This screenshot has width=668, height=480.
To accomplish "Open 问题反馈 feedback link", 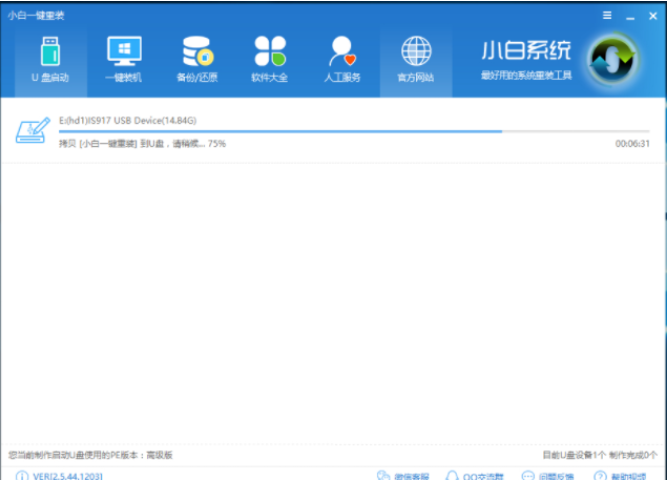I will coord(548,476).
